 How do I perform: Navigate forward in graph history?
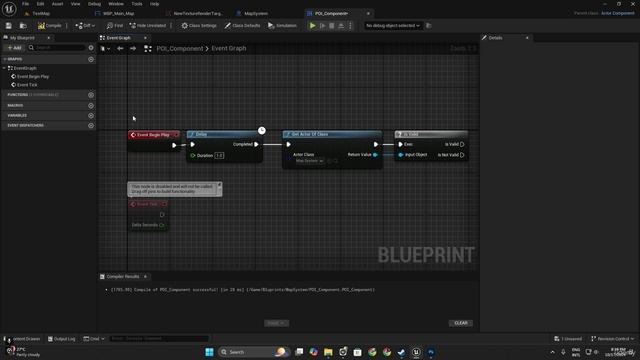pyautogui.click(x=133, y=49)
